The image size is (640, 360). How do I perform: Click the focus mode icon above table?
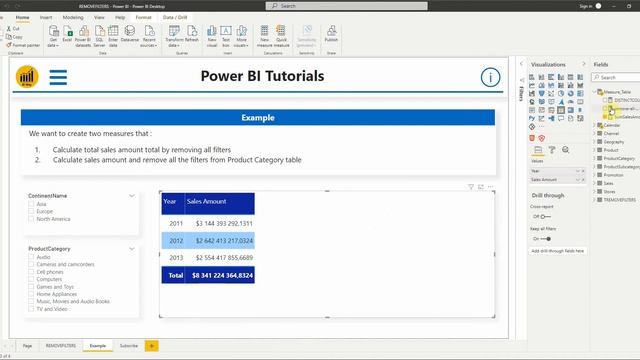pyautogui.click(x=481, y=187)
